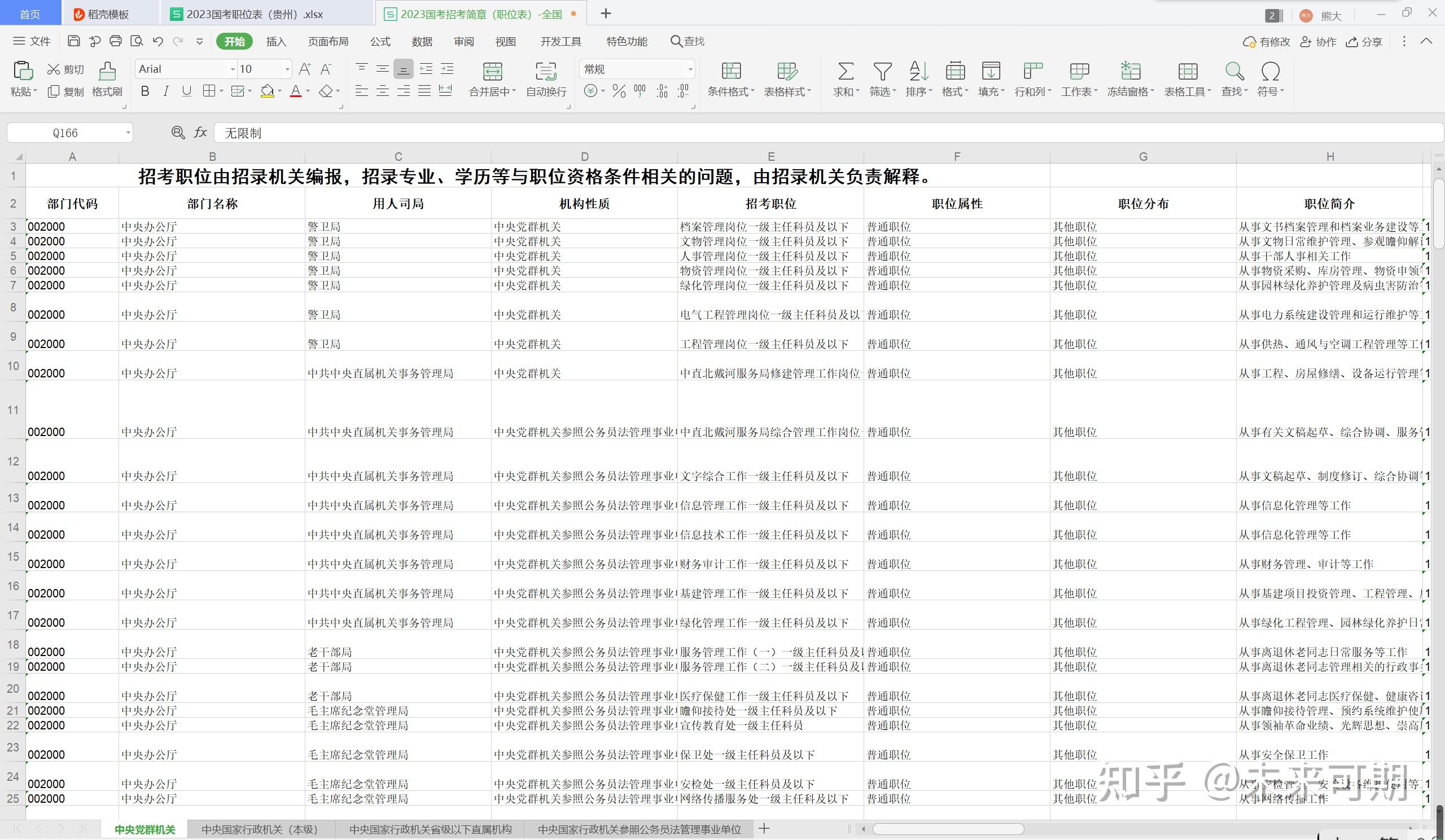Toggle Italic formatting
The image size is (1445, 840).
pyautogui.click(x=166, y=91)
